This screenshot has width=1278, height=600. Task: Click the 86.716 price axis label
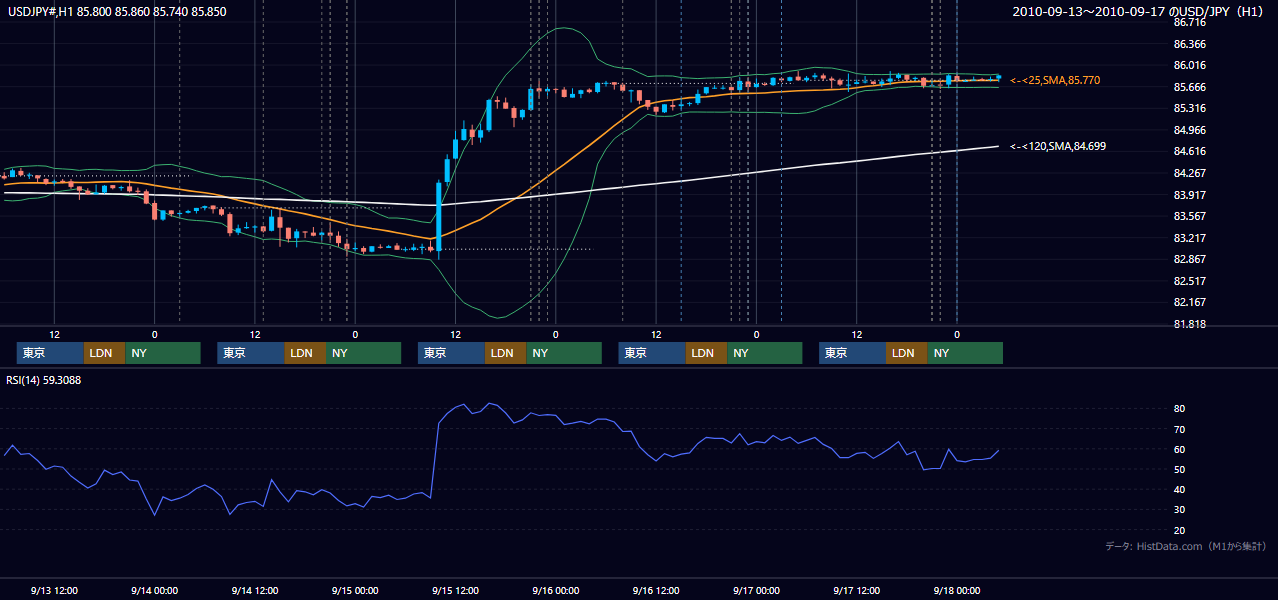click(x=1188, y=22)
